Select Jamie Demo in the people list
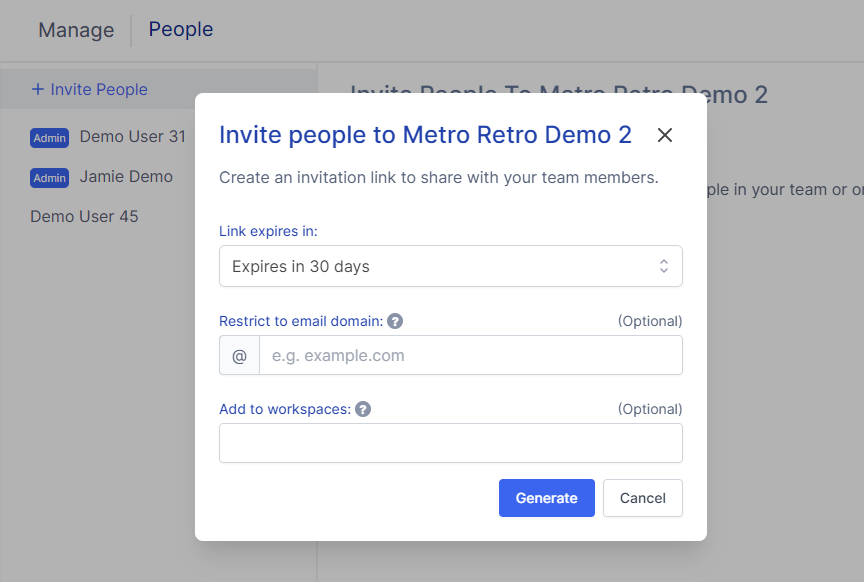This screenshot has height=582, width=864. (x=126, y=176)
